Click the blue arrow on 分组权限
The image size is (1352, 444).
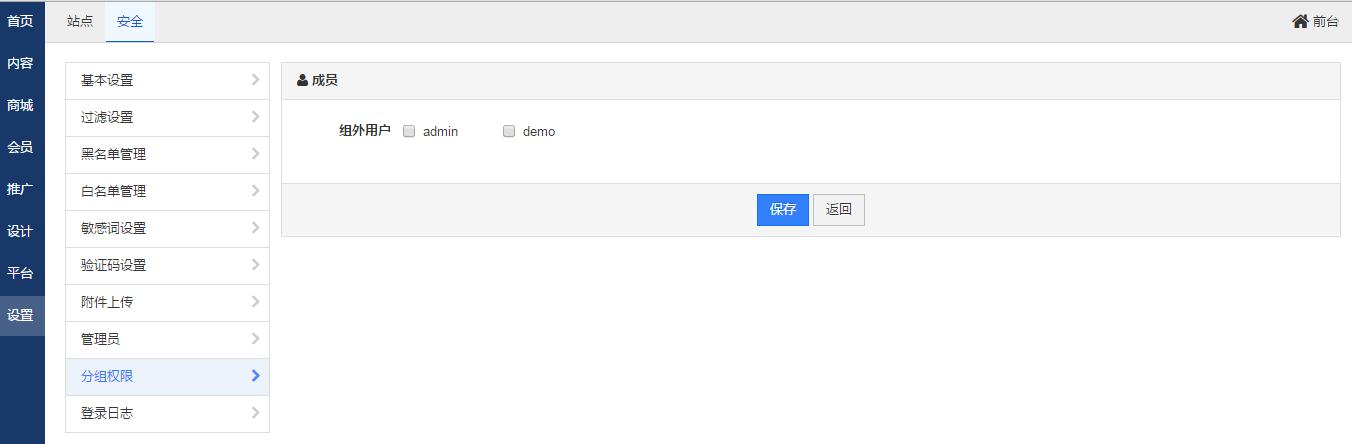[x=256, y=376]
